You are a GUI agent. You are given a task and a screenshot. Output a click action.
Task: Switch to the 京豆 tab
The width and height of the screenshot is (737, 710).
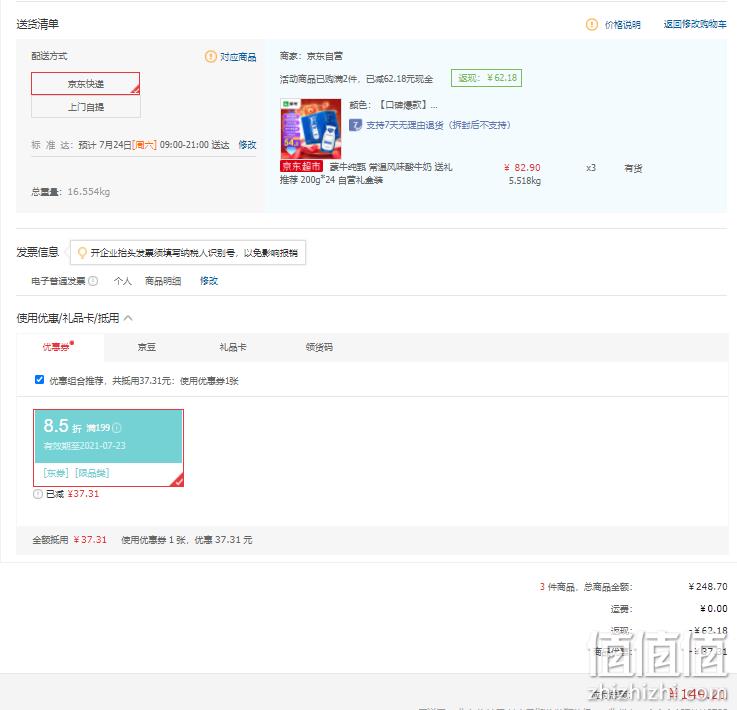(x=147, y=347)
